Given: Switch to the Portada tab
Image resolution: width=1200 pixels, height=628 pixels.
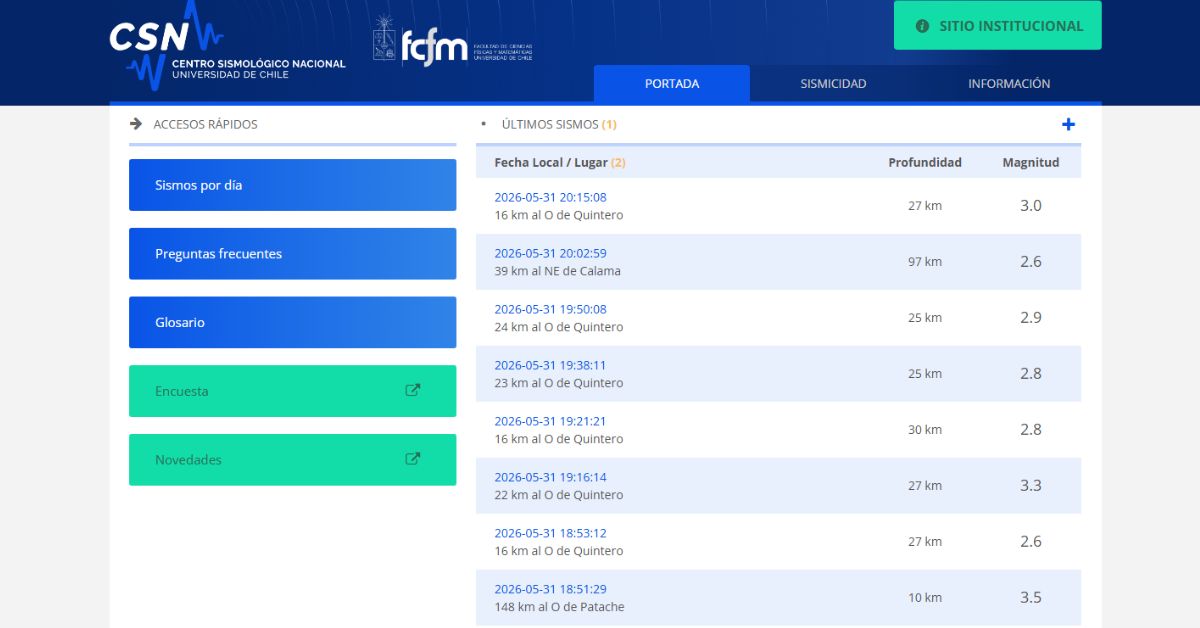Looking at the screenshot, I should pyautogui.click(x=672, y=84).
